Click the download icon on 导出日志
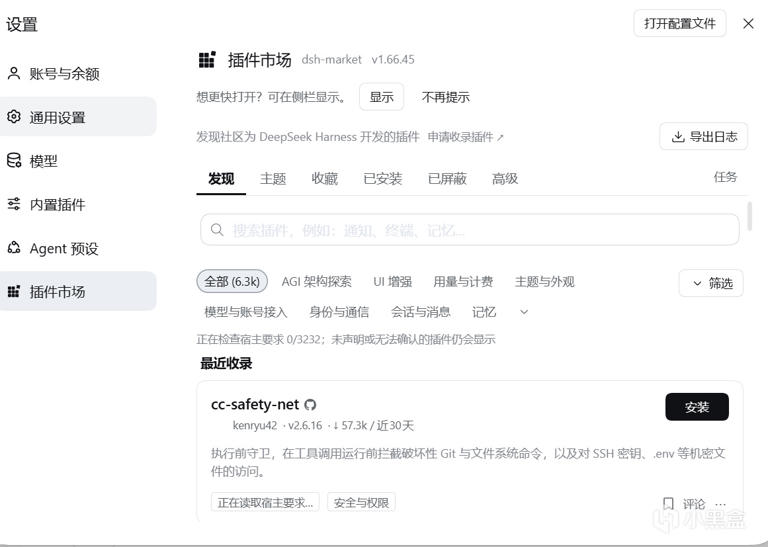Image resolution: width=768 pixels, height=547 pixels. click(x=677, y=137)
